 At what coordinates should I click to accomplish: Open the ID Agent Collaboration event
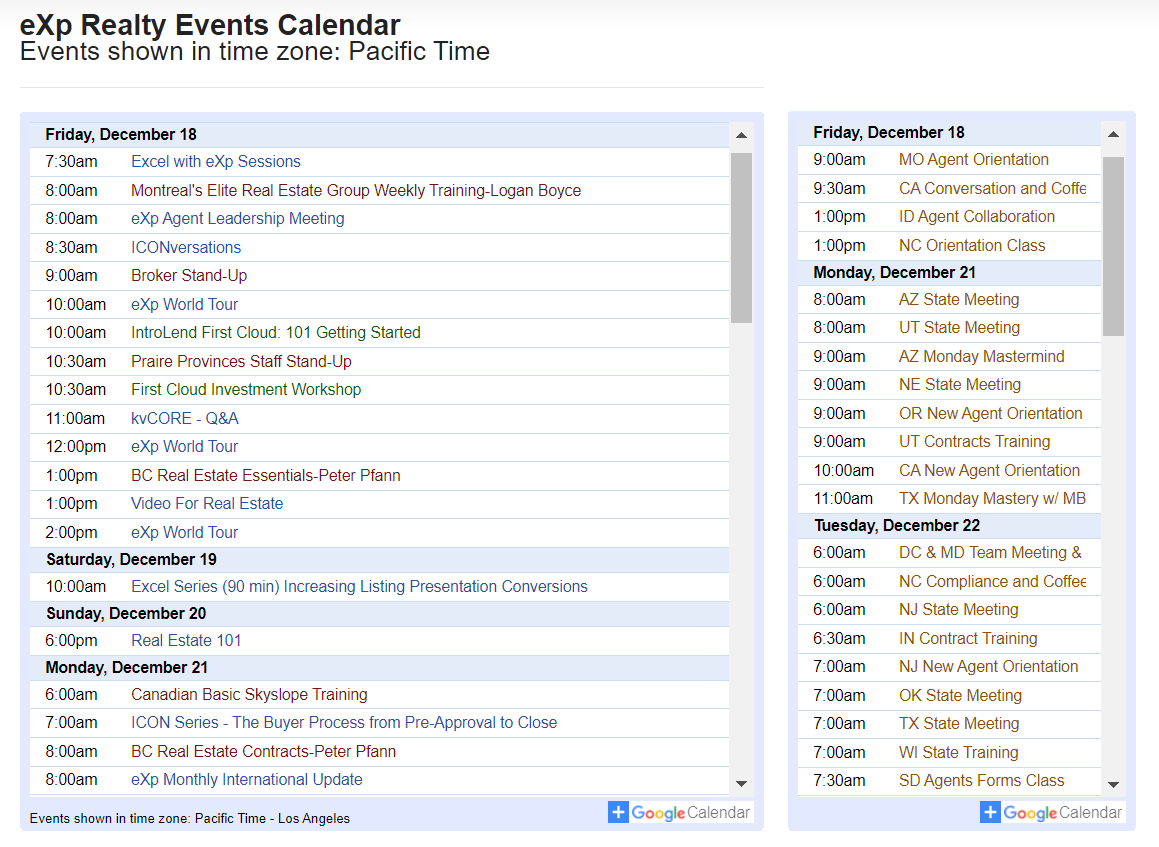(x=976, y=217)
